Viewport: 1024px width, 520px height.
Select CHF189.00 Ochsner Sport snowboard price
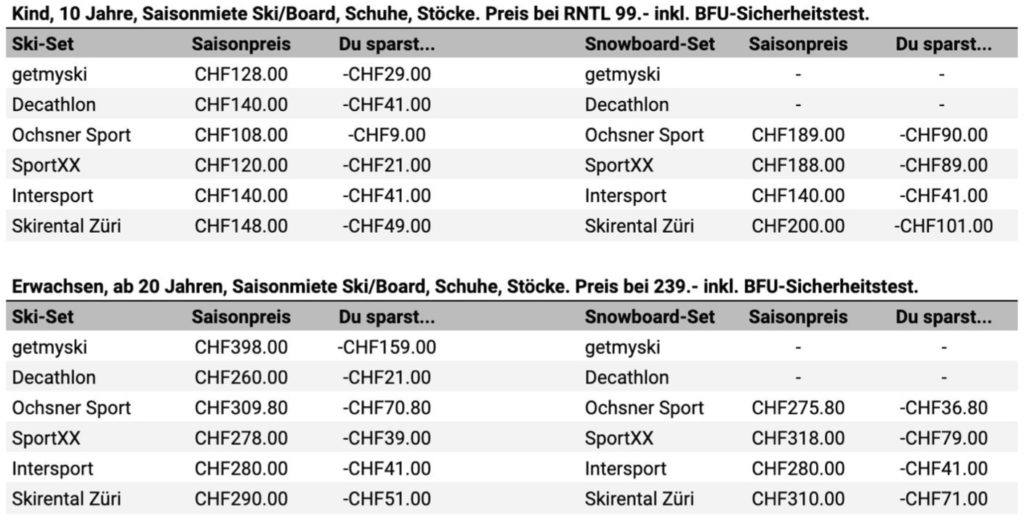pos(798,135)
